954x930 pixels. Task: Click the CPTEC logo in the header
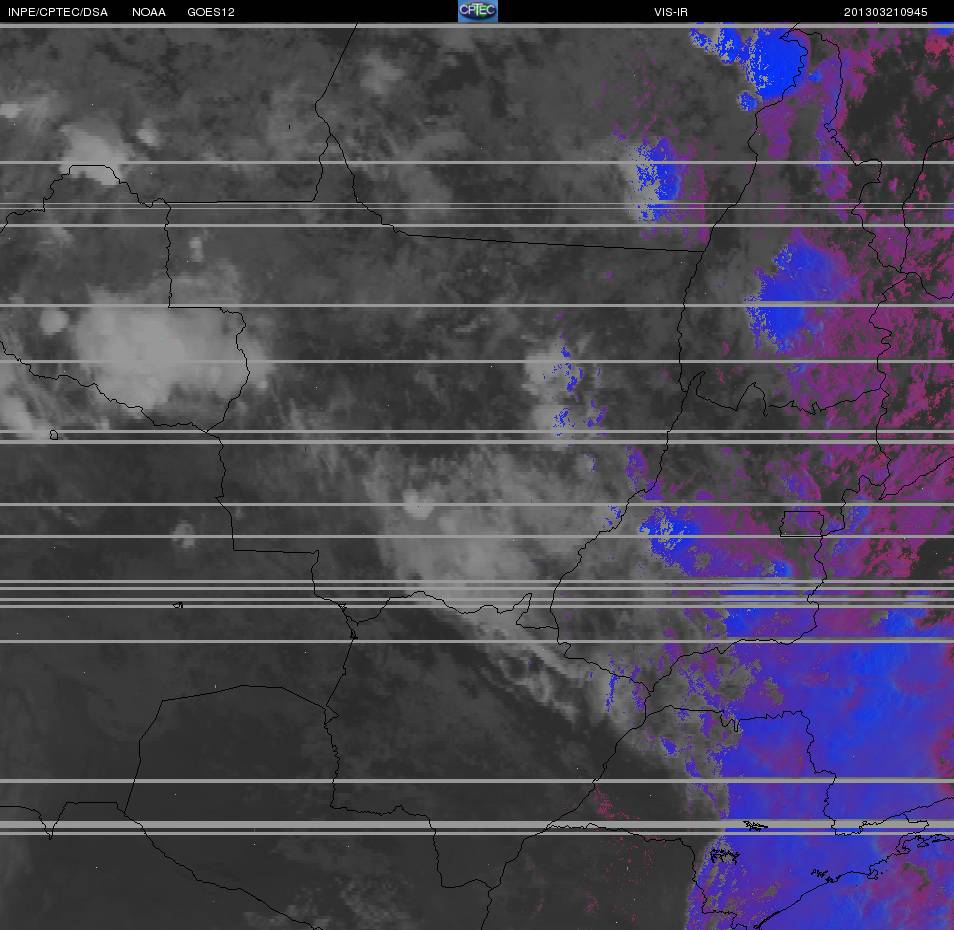pos(478,11)
